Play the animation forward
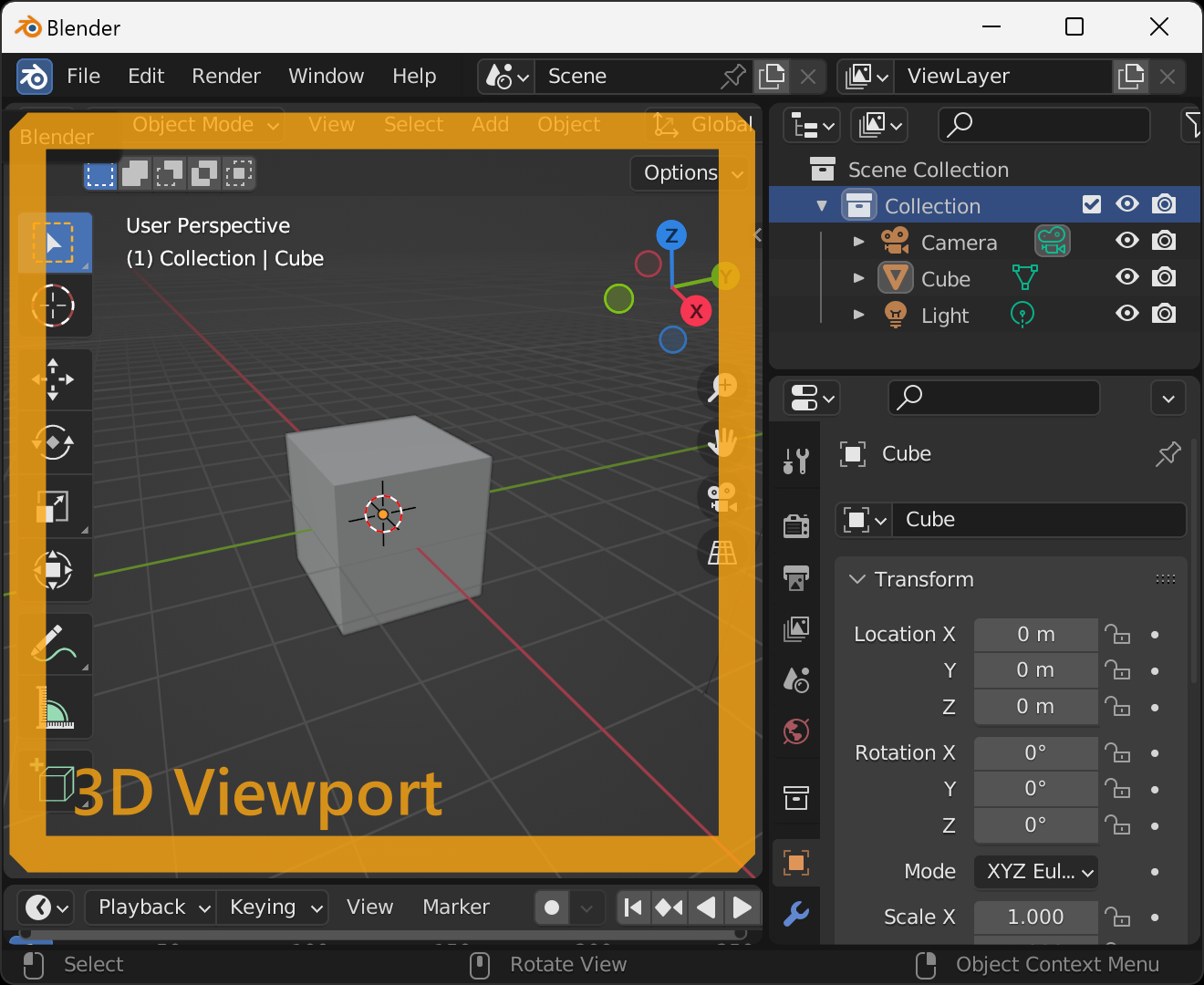Screen dimensions: 1204x985 pos(742,907)
